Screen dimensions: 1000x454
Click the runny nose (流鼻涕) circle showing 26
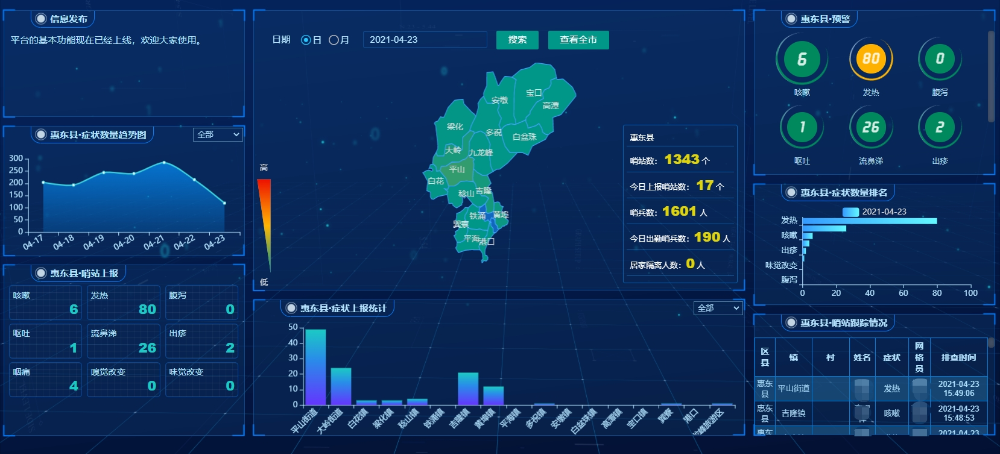point(870,127)
